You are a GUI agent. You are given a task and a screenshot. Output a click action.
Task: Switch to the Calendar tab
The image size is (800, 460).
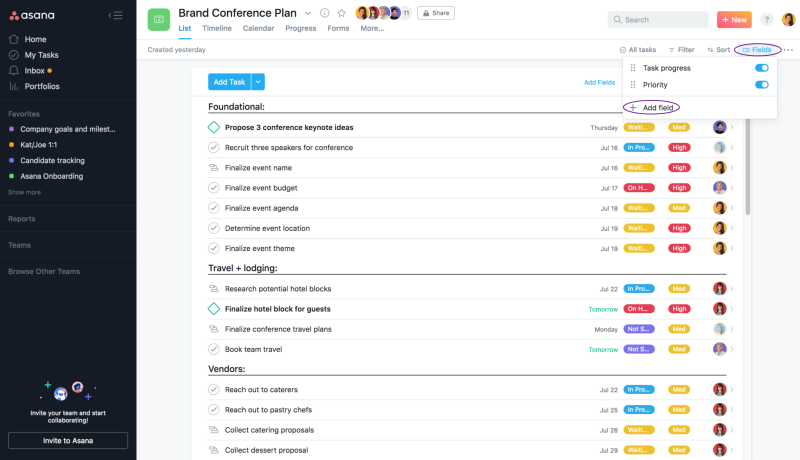(258, 29)
